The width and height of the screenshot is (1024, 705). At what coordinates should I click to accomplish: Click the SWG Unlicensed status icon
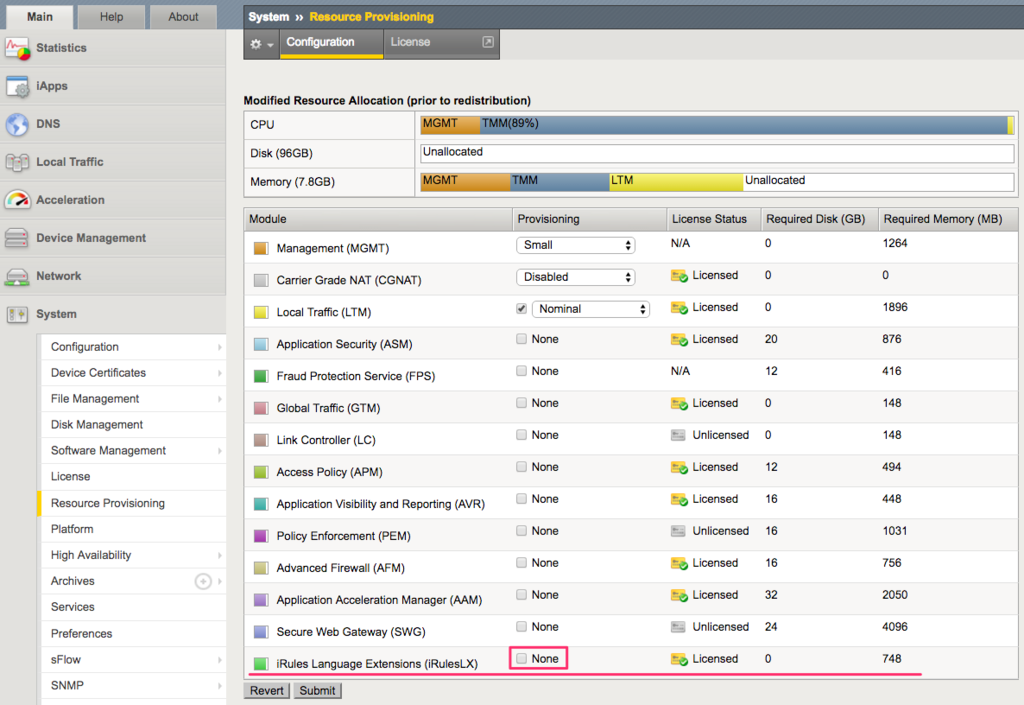coord(679,627)
